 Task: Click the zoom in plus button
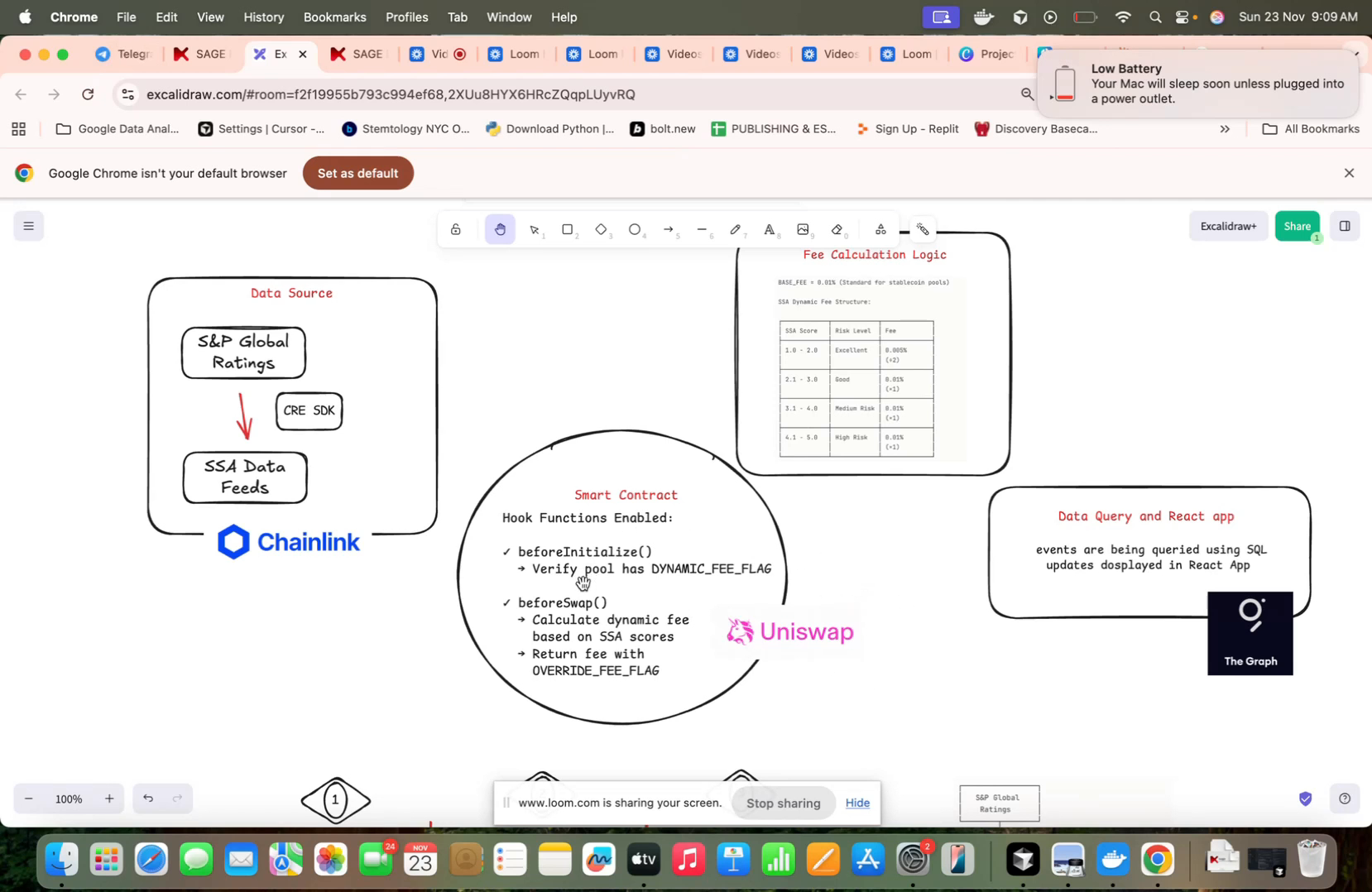coord(109,798)
